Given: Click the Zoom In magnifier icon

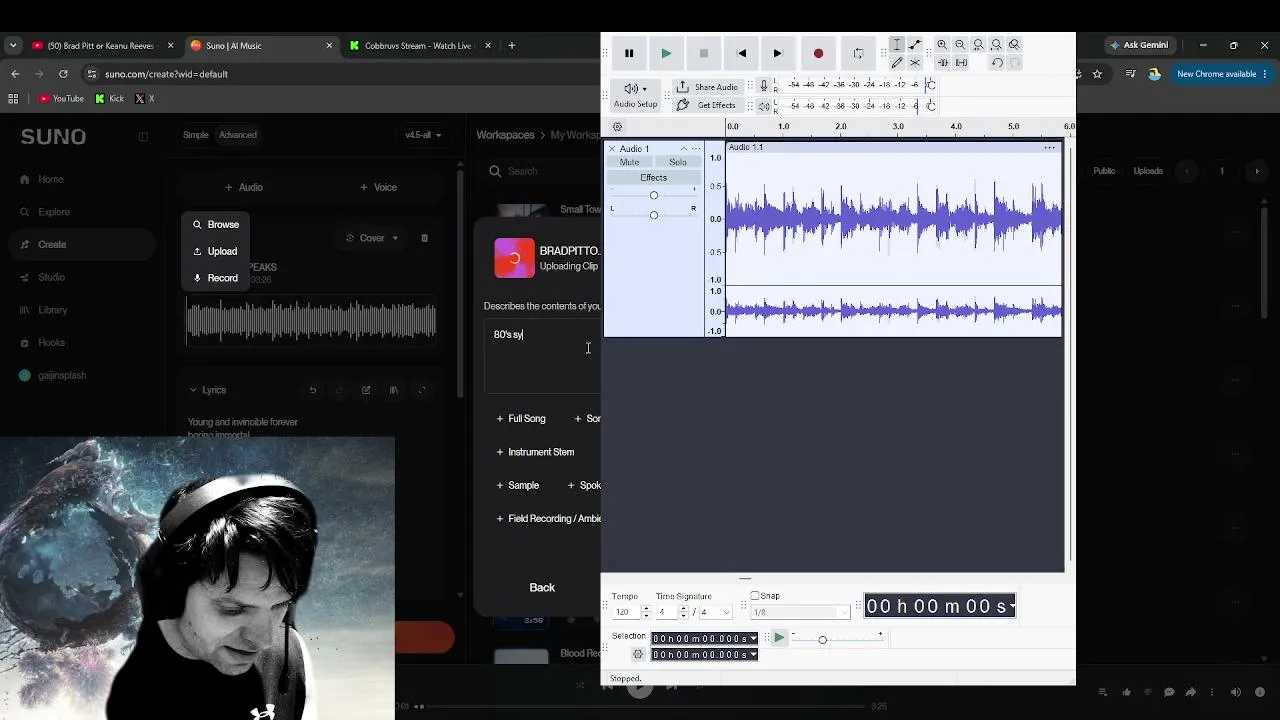Looking at the screenshot, I should (x=942, y=45).
